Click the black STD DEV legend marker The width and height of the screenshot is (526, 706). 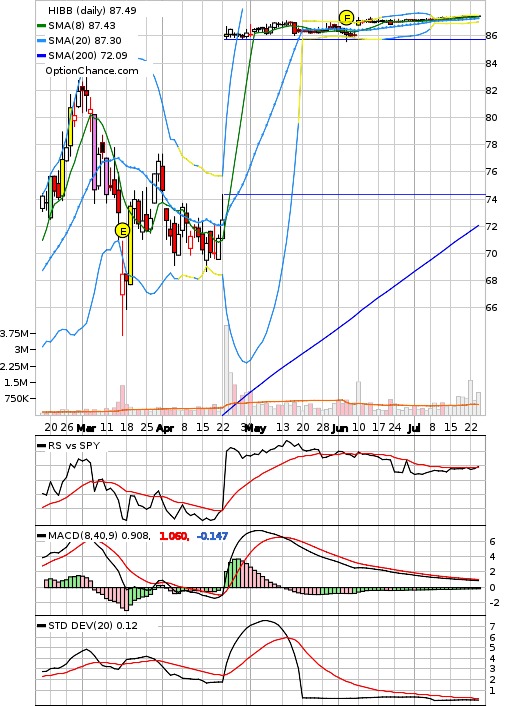(x=41, y=626)
